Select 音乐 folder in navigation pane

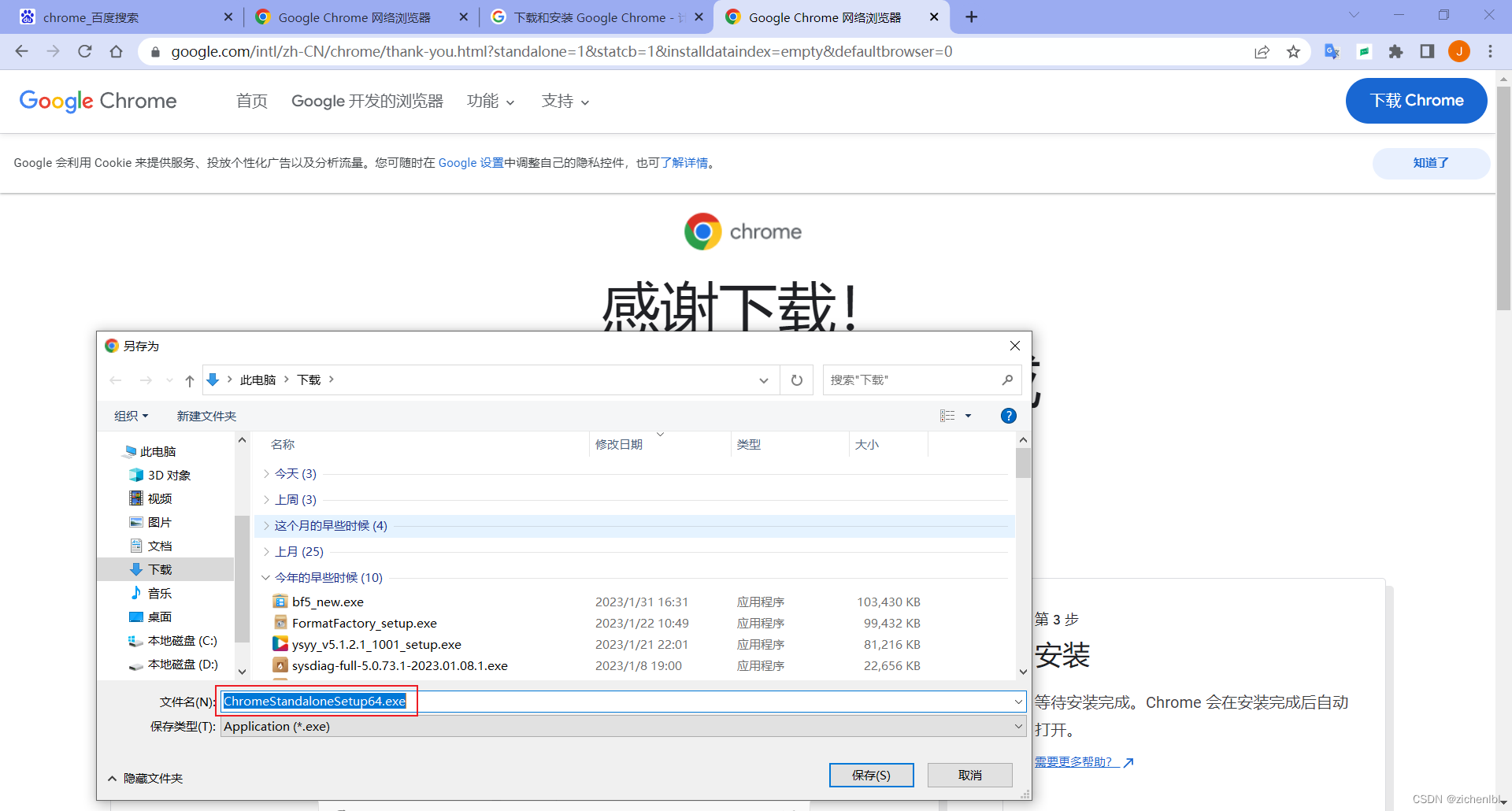click(x=159, y=594)
